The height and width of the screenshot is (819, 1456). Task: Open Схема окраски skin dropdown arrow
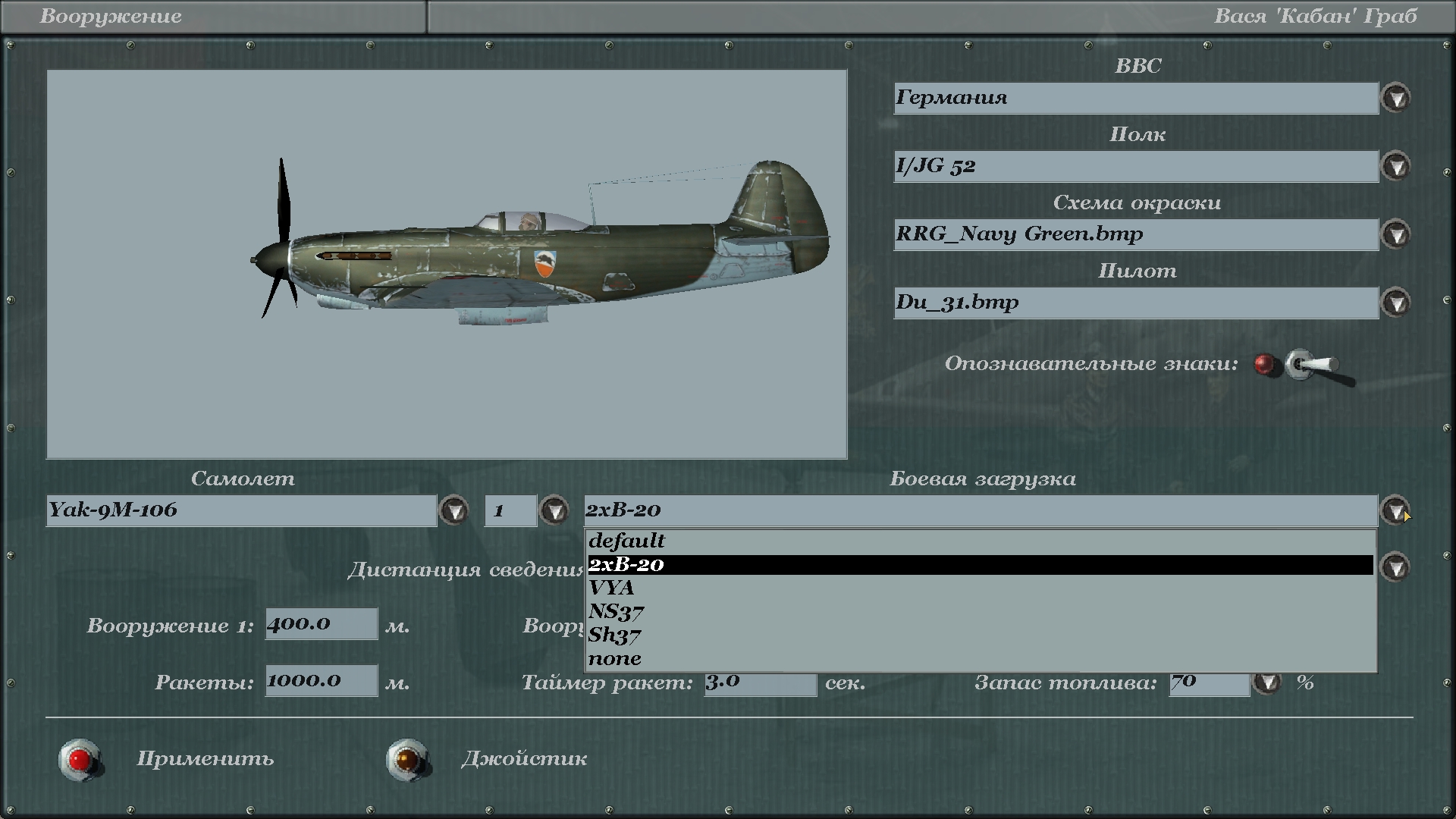pyautogui.click(x=1395, y=234)
